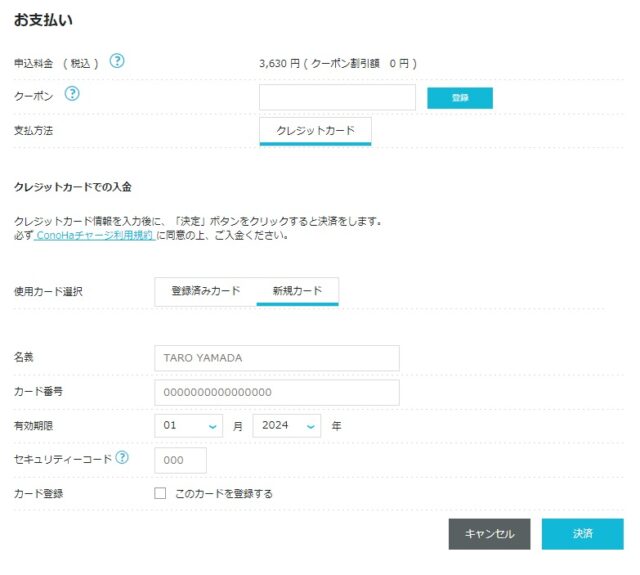Open help icon beside 申込料金 (税込)
Image resolution: width=640 pixels, height=575 pixels.
(x=117, y=61)
